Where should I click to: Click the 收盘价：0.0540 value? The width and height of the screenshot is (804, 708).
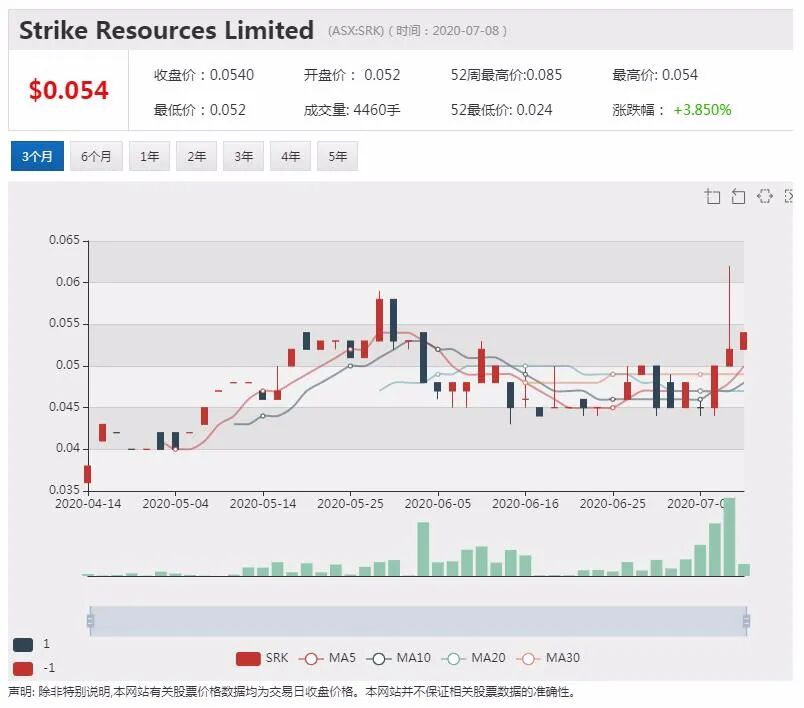pos(204,75)
